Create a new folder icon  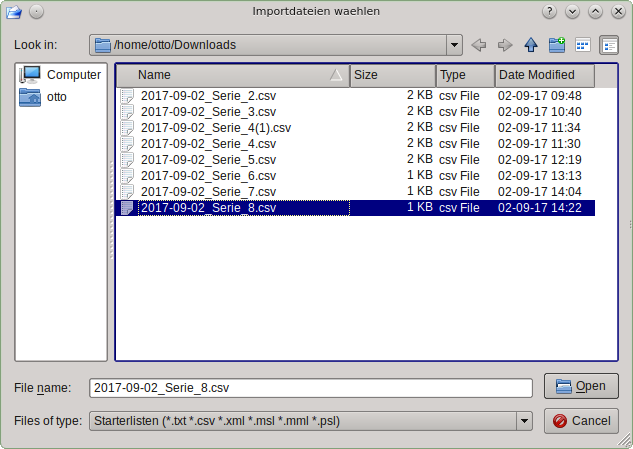(x=557, y=45)
